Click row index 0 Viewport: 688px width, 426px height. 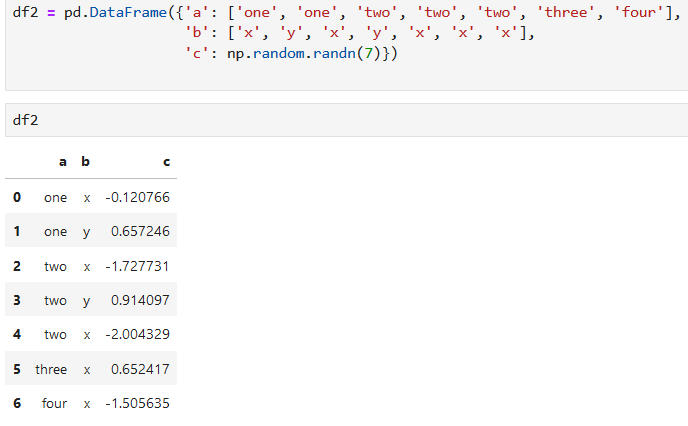tap(17, 197)
